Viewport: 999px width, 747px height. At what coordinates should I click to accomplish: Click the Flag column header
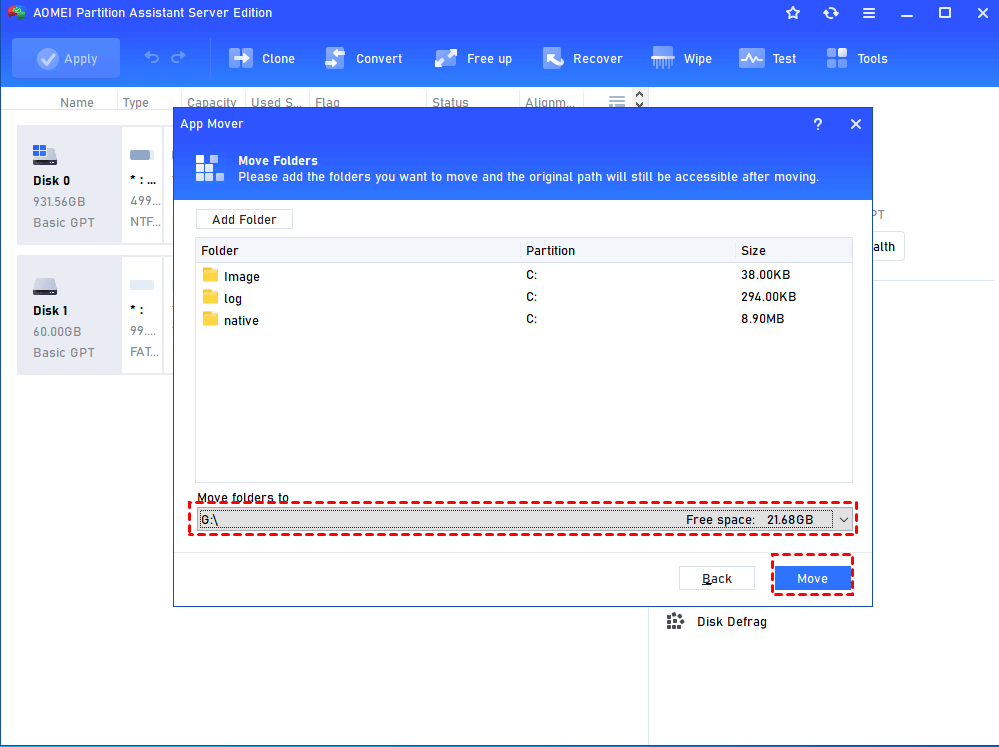click(x=327, y=103)
